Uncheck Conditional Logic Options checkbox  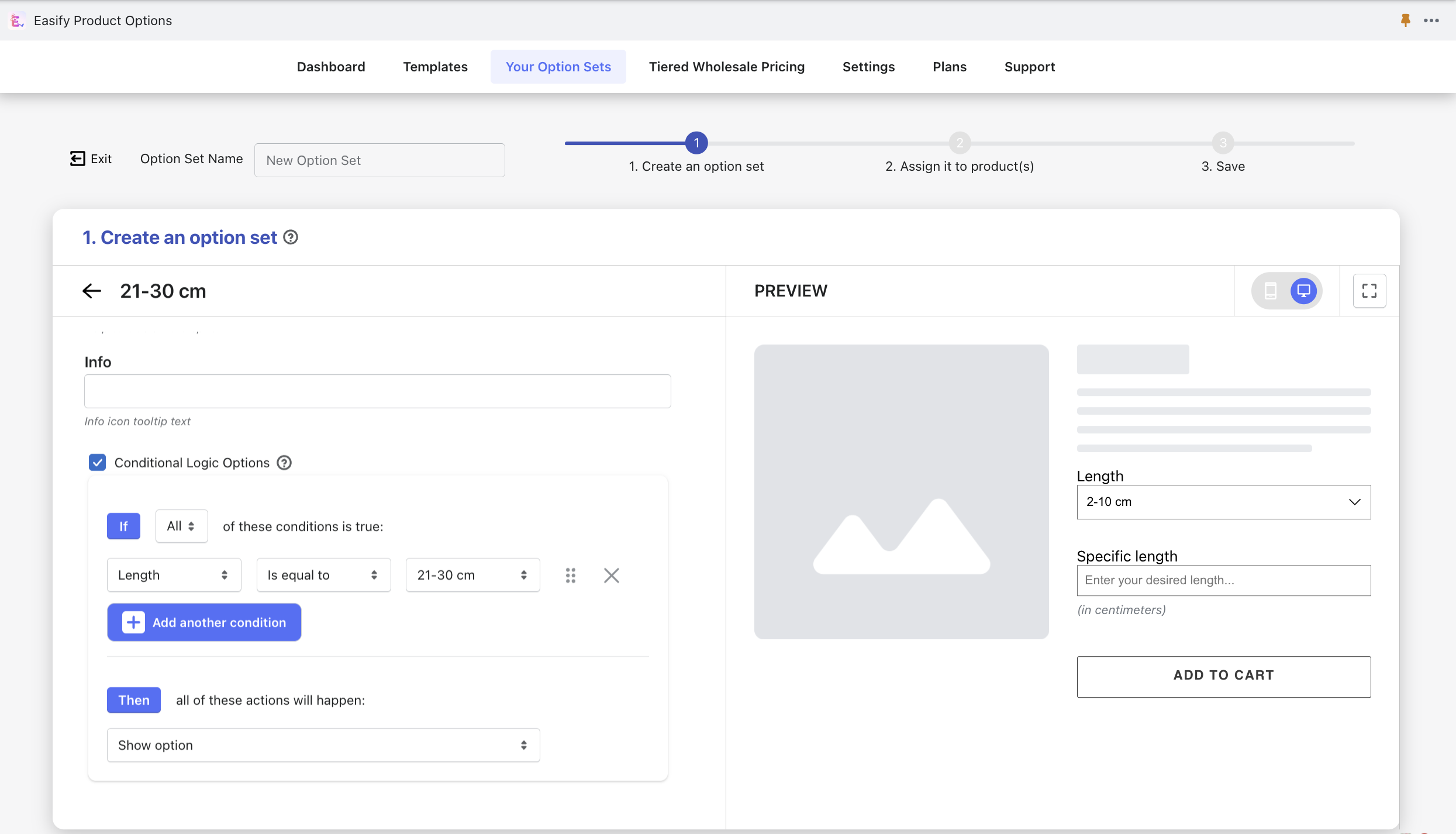point(97,463)
